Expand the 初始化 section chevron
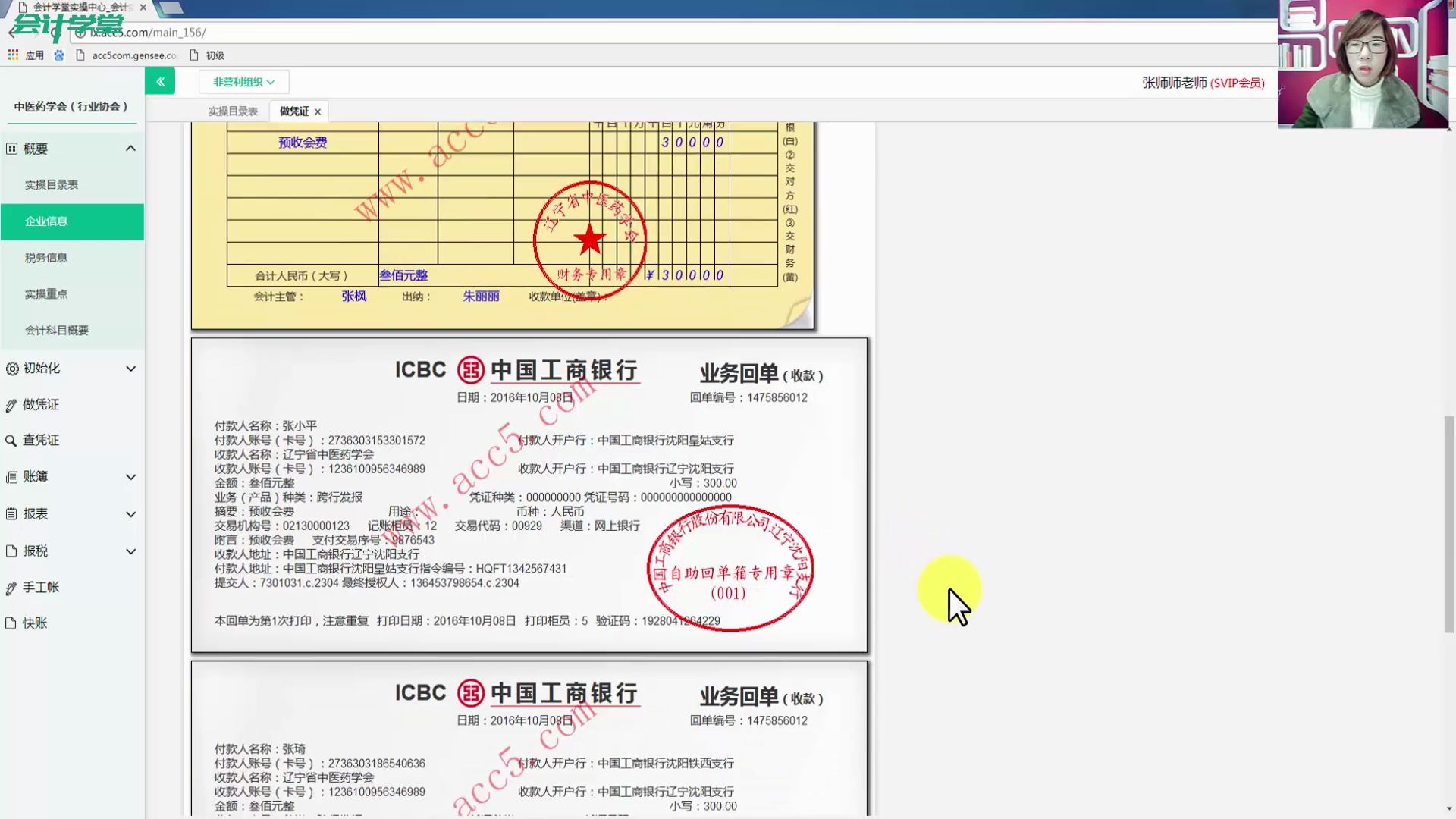 pyautogui.click(x=130, y=369)
